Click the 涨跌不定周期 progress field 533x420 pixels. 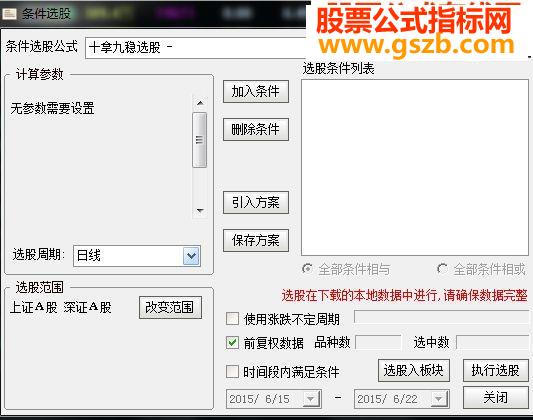click(x=441, y=317)
